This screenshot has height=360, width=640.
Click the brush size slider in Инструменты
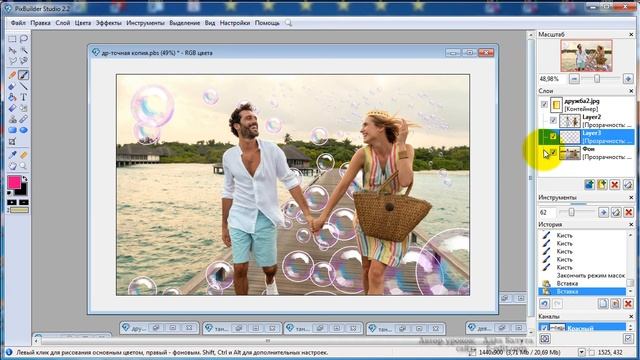coord(571,212)
